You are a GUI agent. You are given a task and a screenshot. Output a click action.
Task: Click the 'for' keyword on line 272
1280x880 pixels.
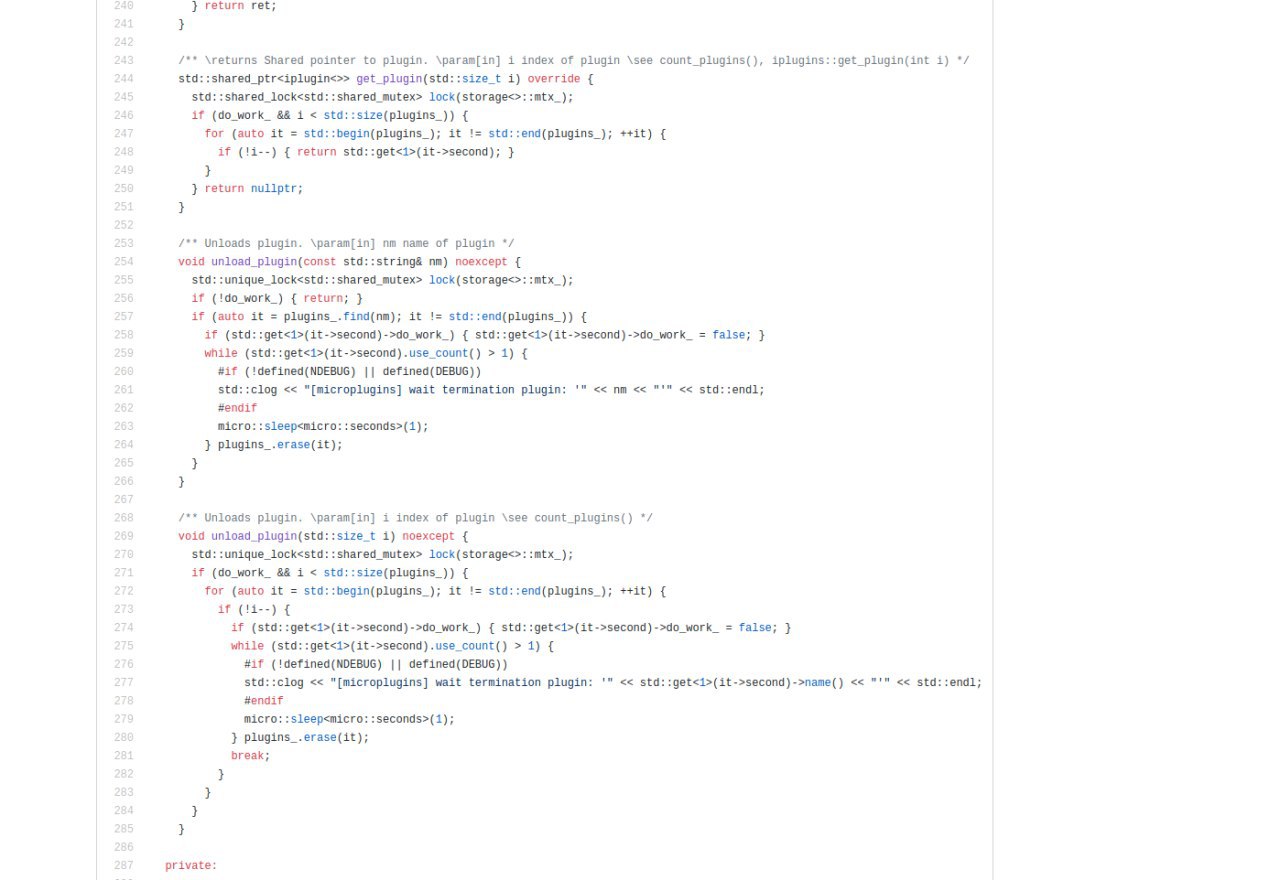(x=214, y=591)
